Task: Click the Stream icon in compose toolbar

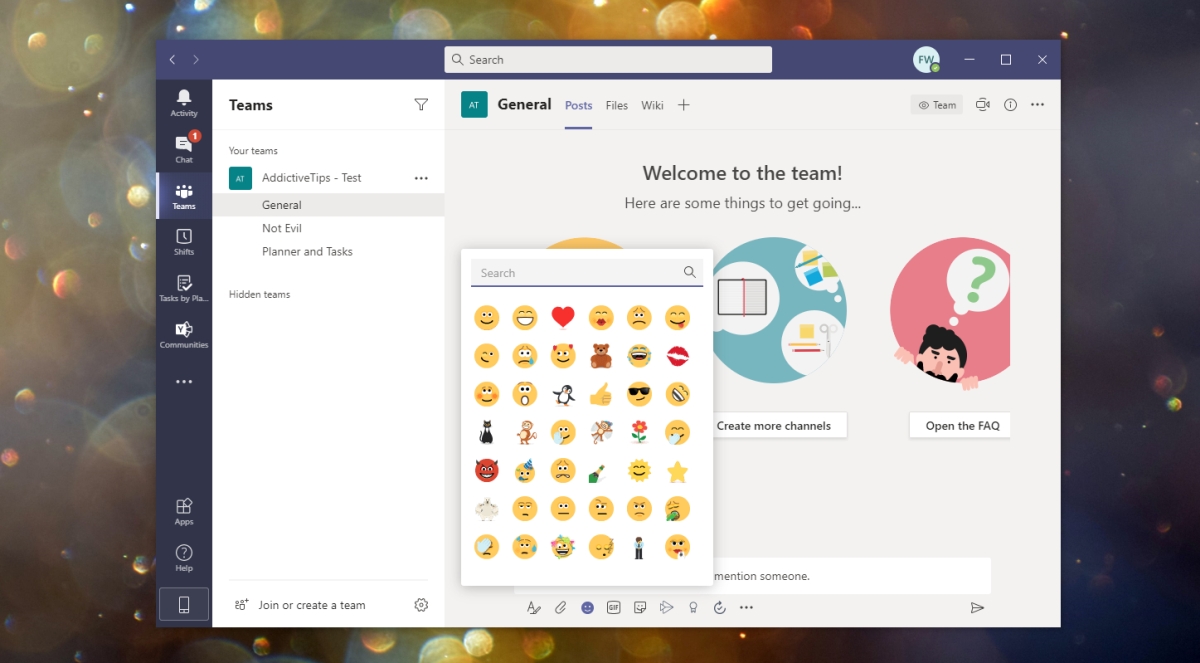Action: (667, 607)
